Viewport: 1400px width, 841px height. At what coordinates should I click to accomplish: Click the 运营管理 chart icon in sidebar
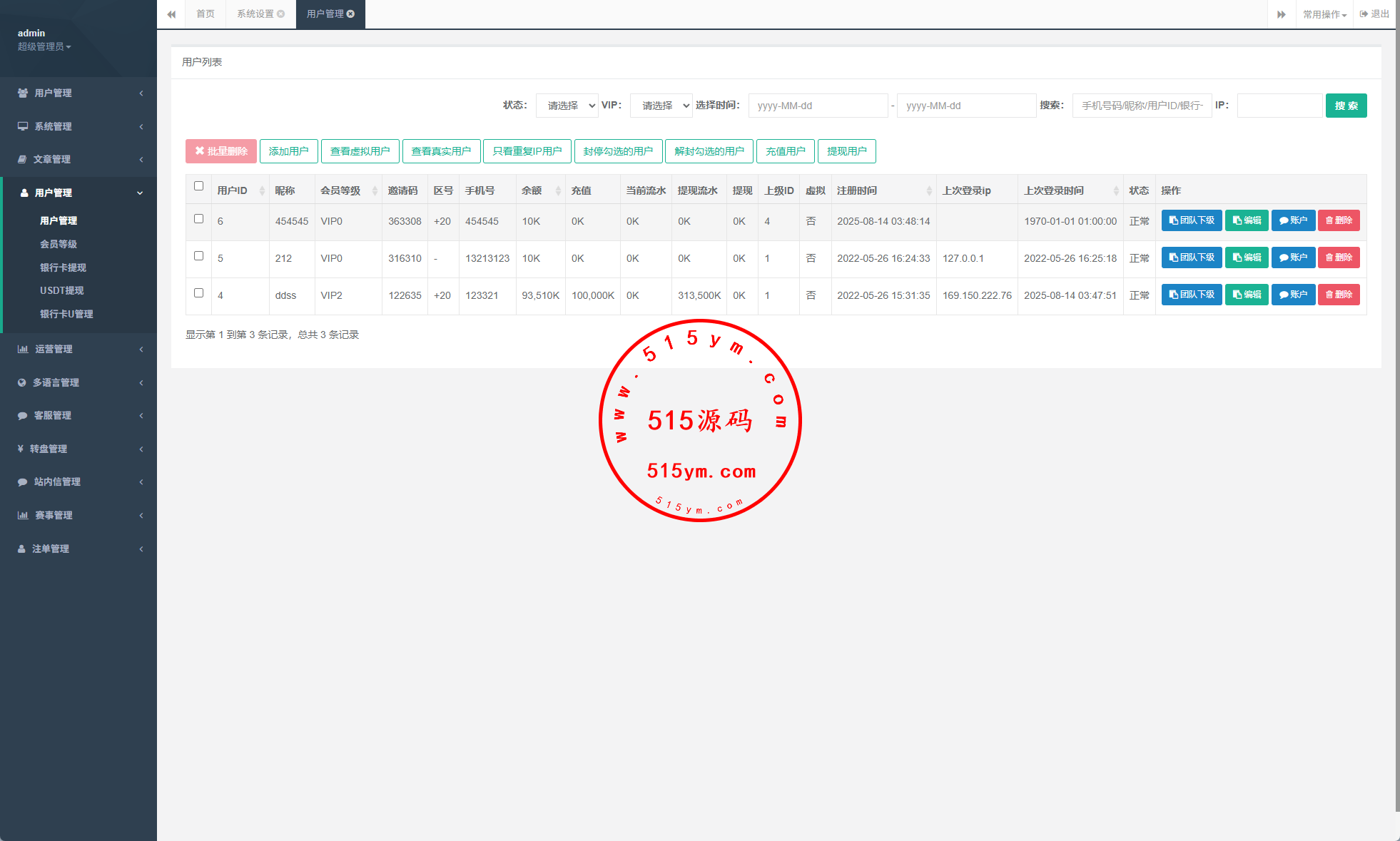tap(23, 350)
